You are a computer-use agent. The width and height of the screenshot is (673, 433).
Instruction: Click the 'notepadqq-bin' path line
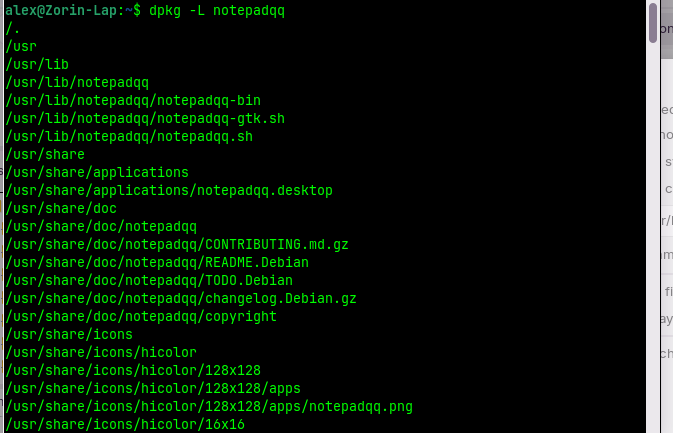[x=133, y=100]
